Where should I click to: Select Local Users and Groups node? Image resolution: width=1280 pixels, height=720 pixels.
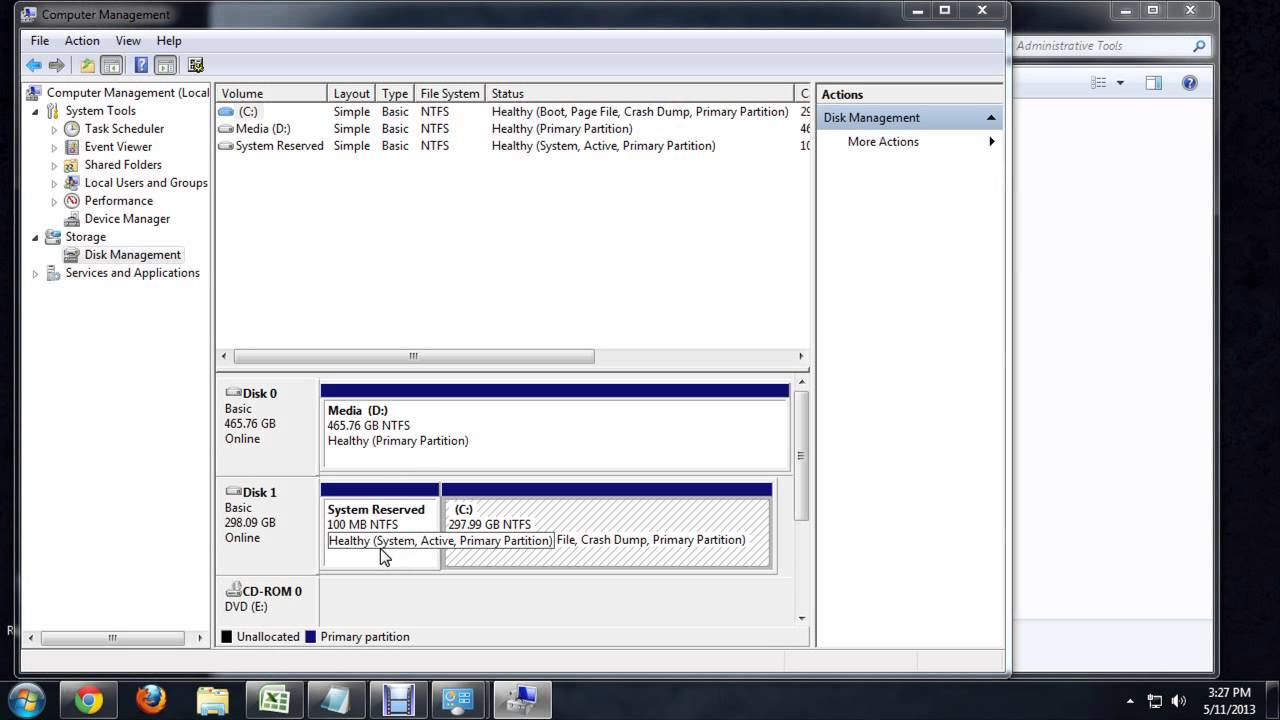(x=146, y=183)
